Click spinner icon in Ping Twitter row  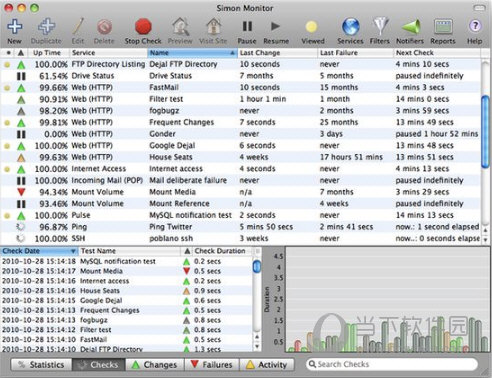pos(21,227)
